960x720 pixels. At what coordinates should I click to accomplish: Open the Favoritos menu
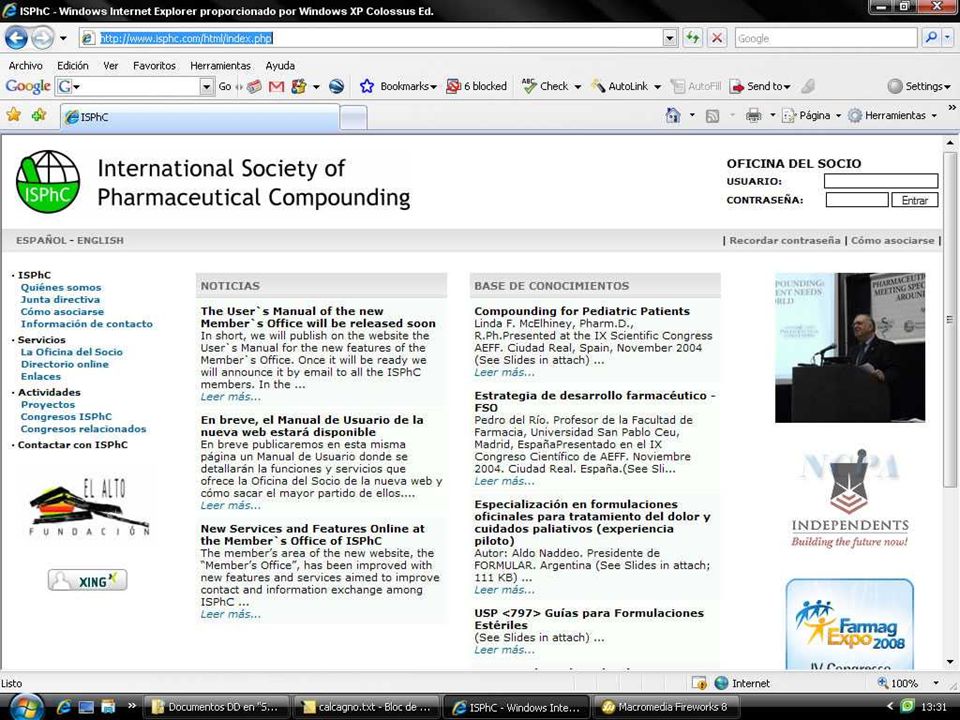tap(154, 66)
